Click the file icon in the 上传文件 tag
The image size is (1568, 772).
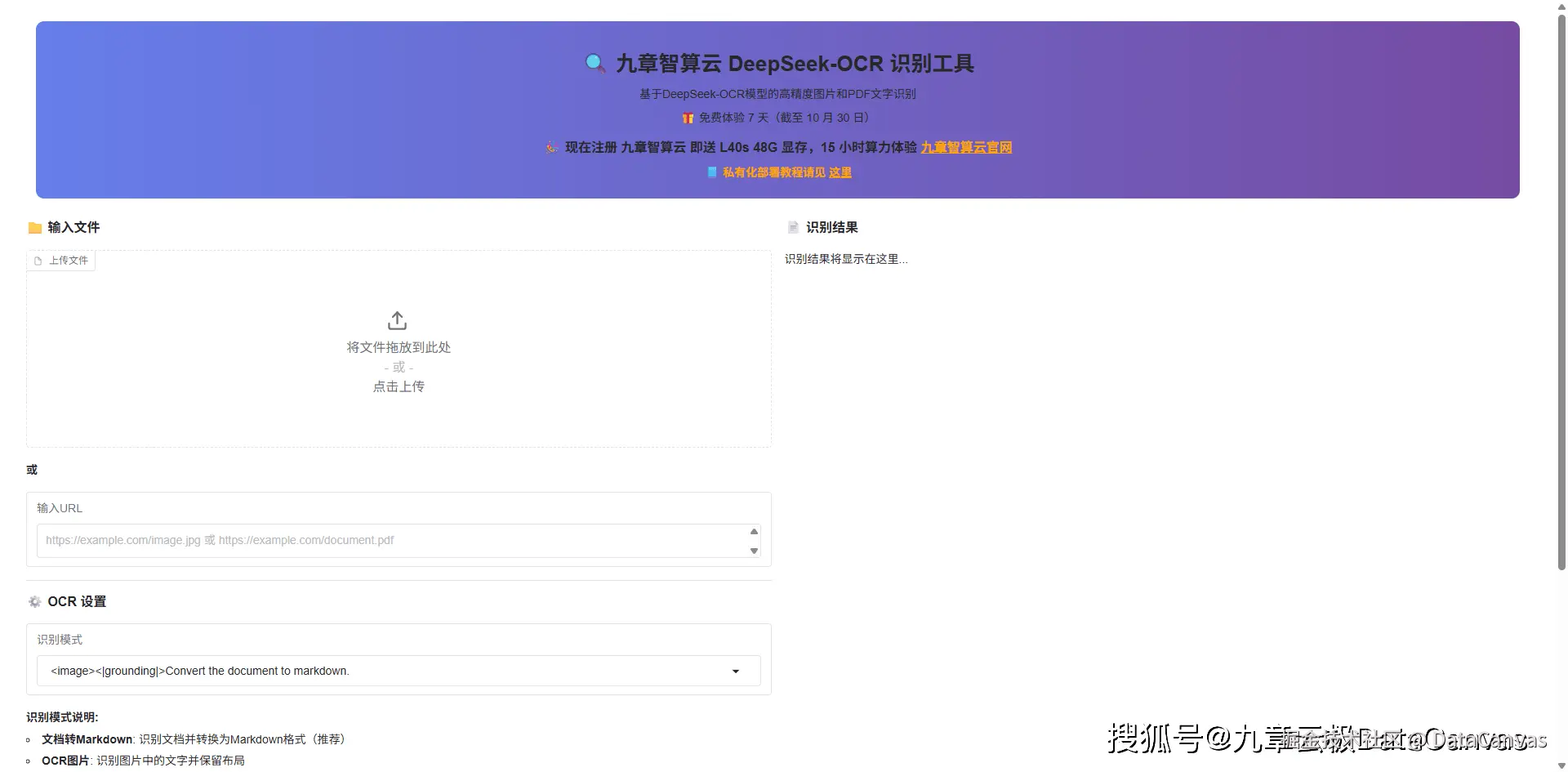[38, 261]
